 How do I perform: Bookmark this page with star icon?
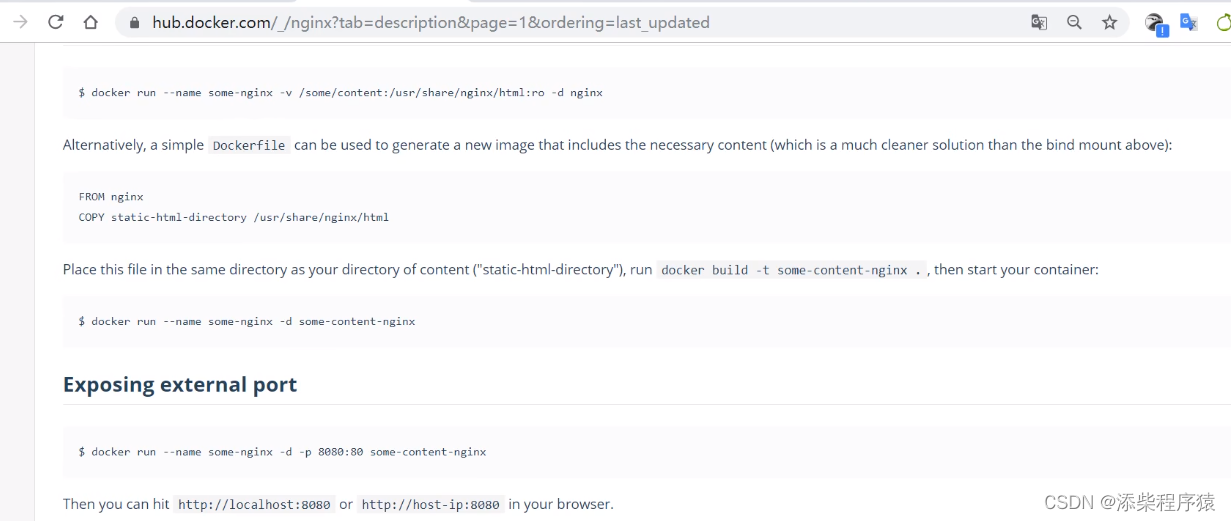[1109, 22]
